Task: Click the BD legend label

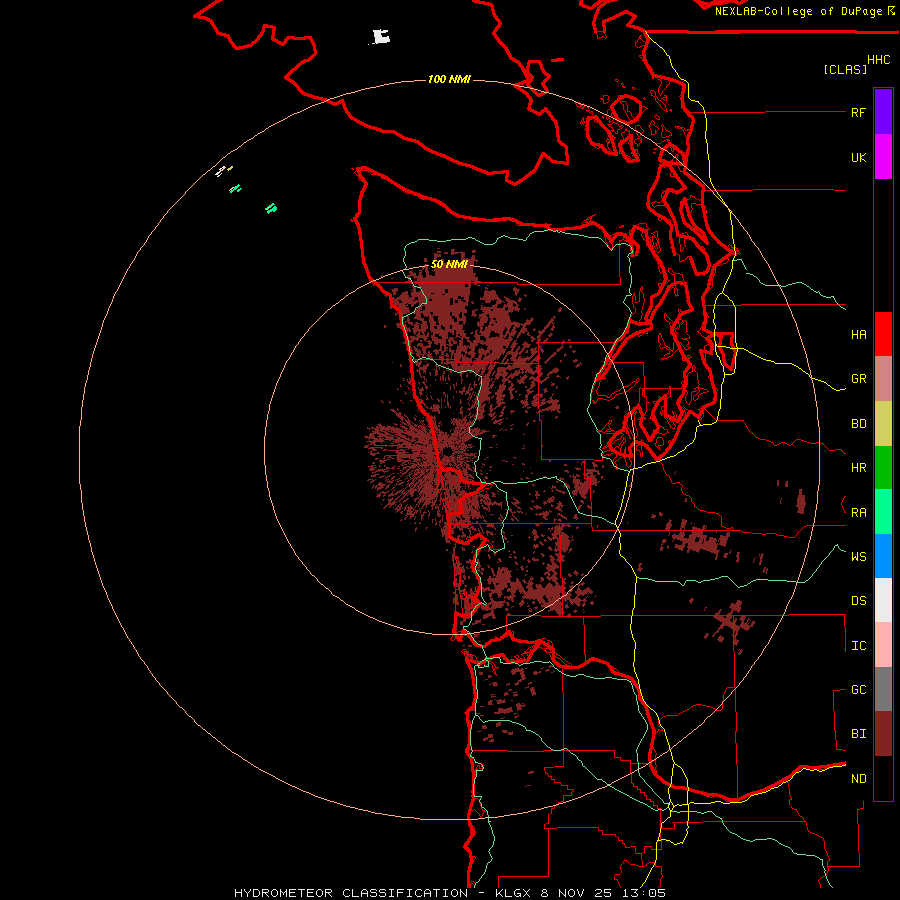Action: 858,424
